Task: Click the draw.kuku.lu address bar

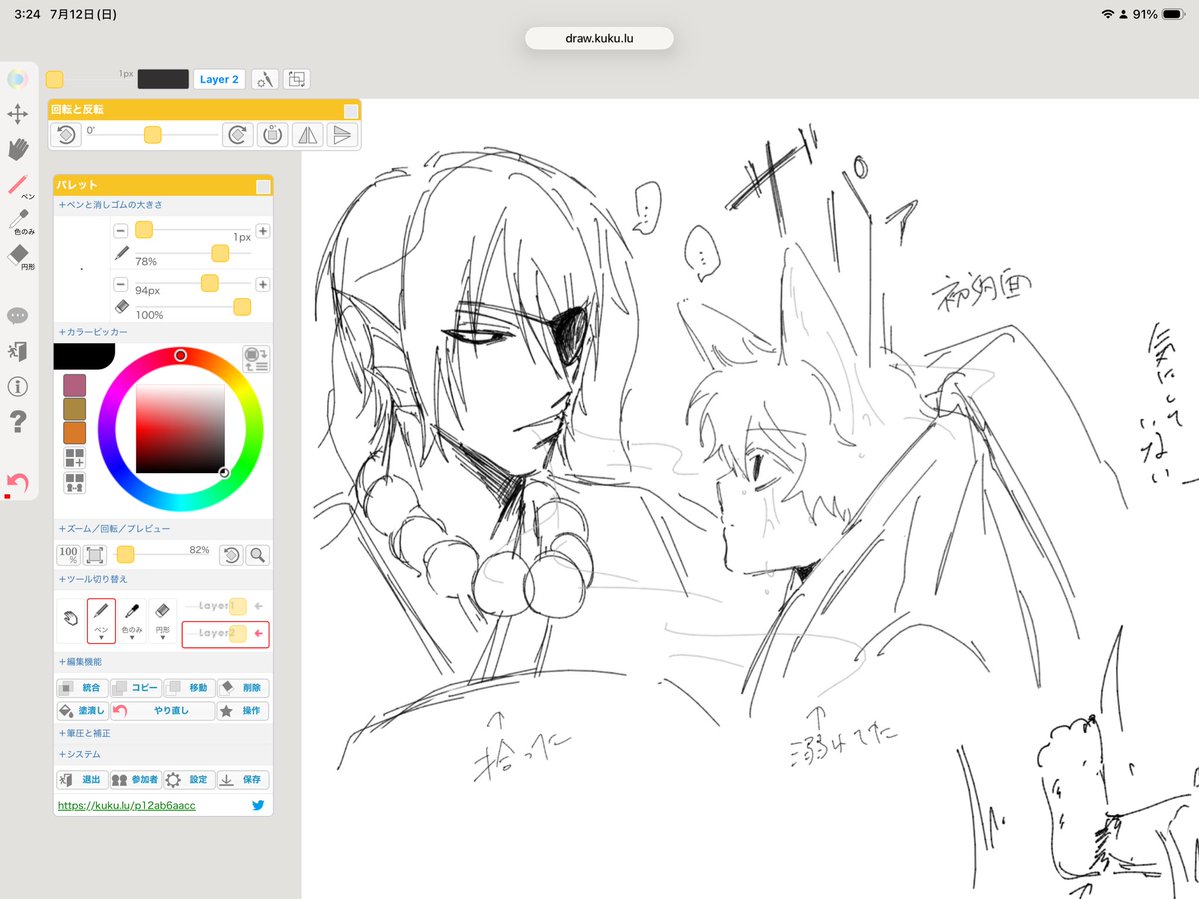Action: click(x=599, y=38)
